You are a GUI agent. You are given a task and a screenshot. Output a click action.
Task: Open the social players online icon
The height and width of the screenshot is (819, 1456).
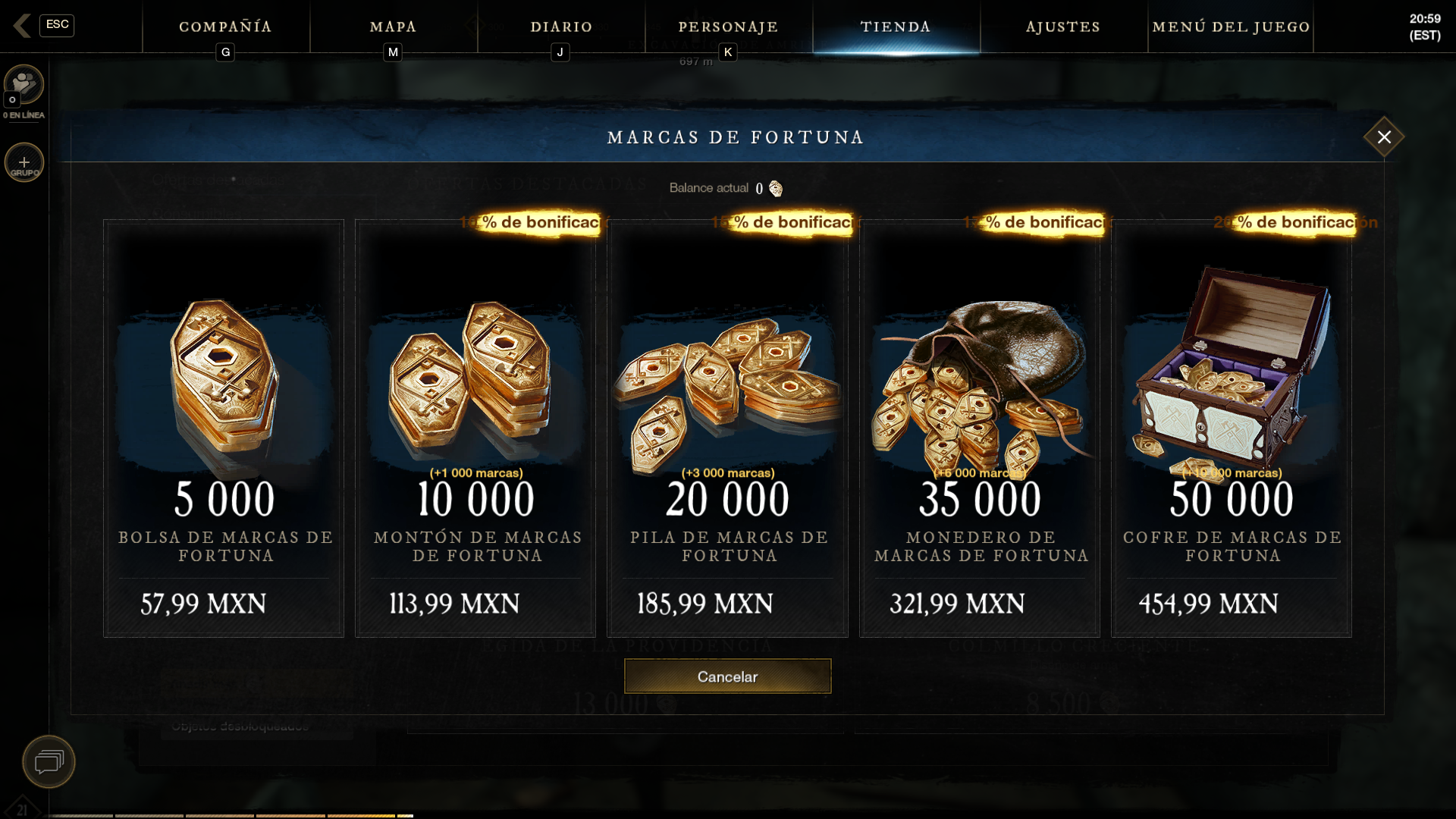click(24, 84)
